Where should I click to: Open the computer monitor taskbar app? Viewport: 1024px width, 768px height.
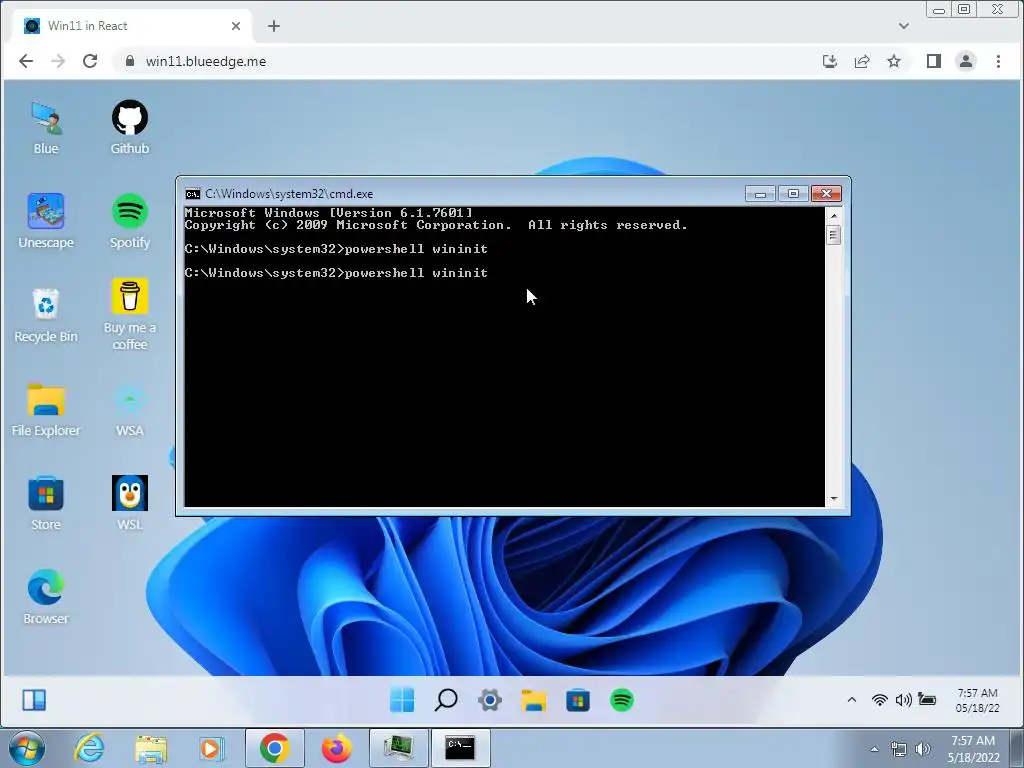pyautogui.click(x=398, y=748)
